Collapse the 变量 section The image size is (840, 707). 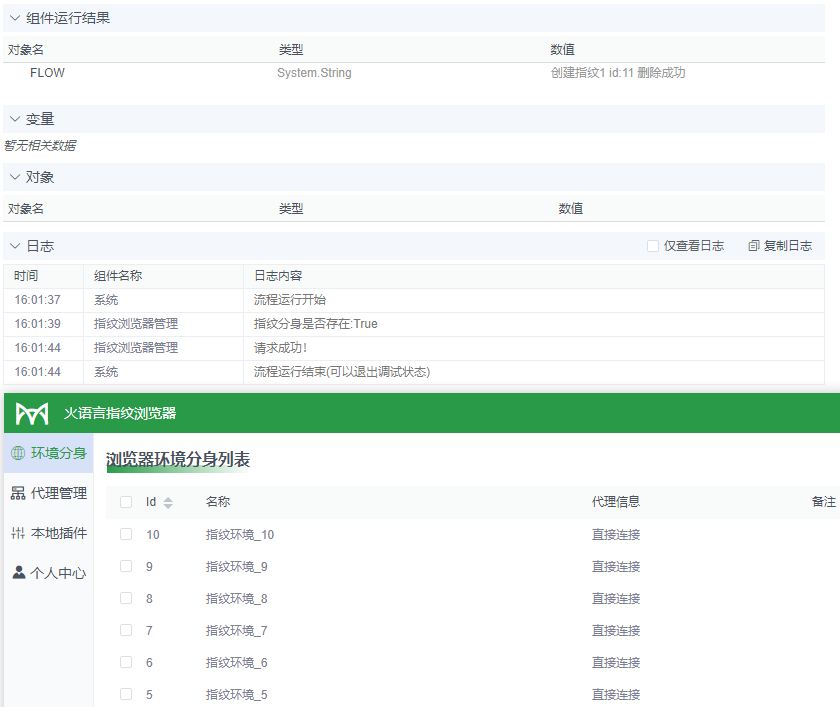coord(13,118)
